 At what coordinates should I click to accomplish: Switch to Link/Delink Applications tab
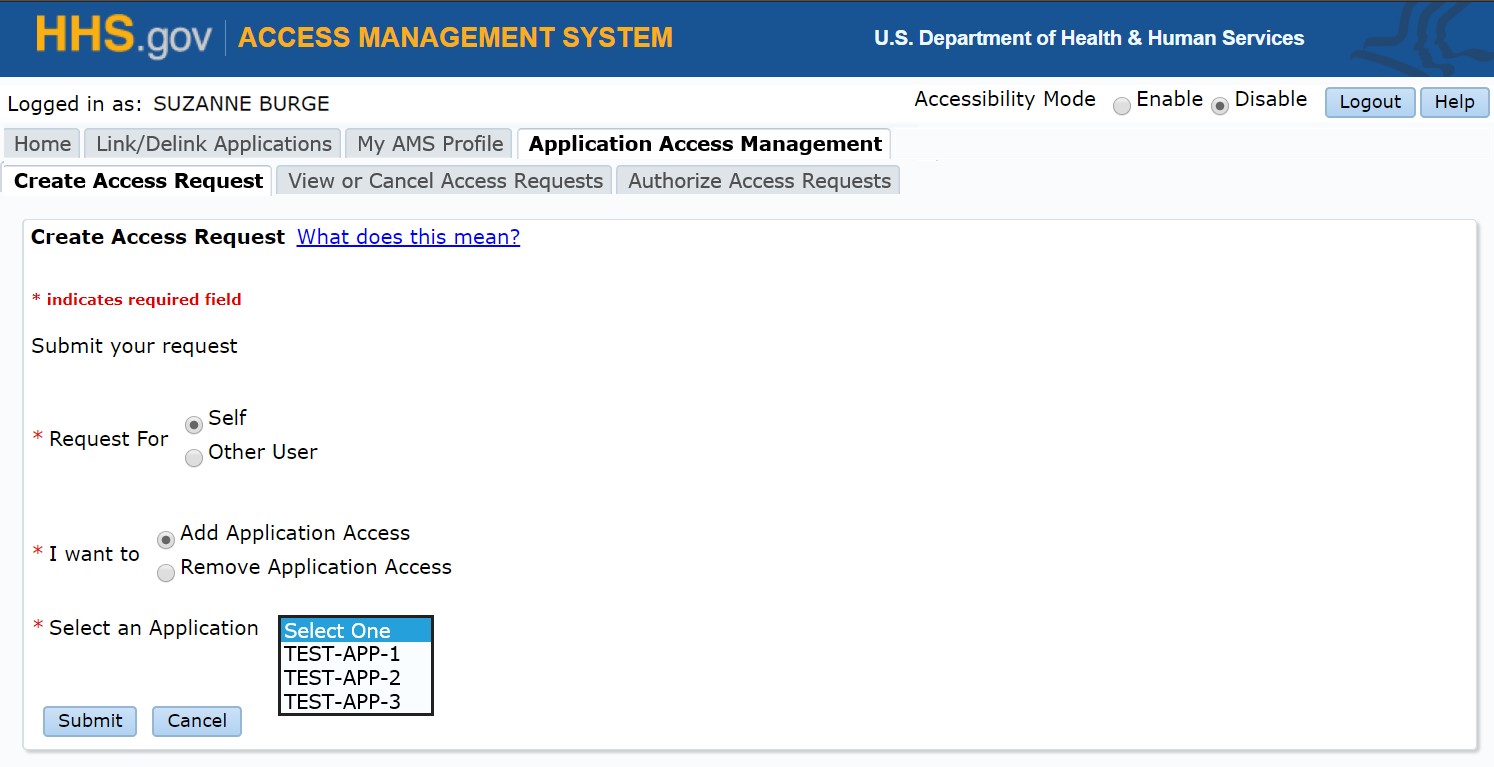[213, 144]
